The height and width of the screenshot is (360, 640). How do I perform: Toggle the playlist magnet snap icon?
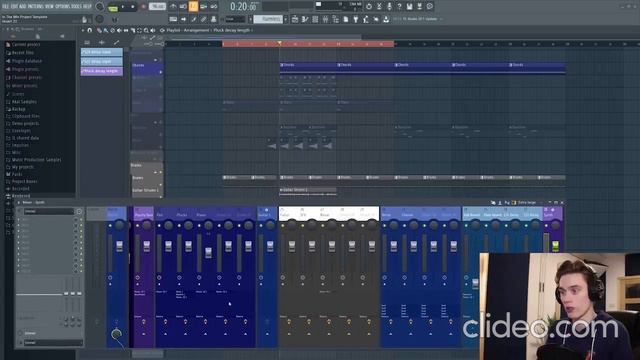coord(90,30)
